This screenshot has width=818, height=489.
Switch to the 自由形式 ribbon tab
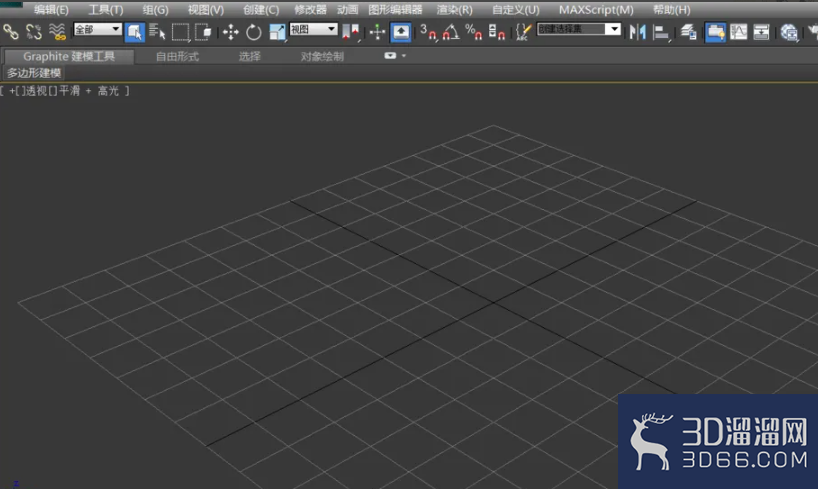click(x=177, y=56)
